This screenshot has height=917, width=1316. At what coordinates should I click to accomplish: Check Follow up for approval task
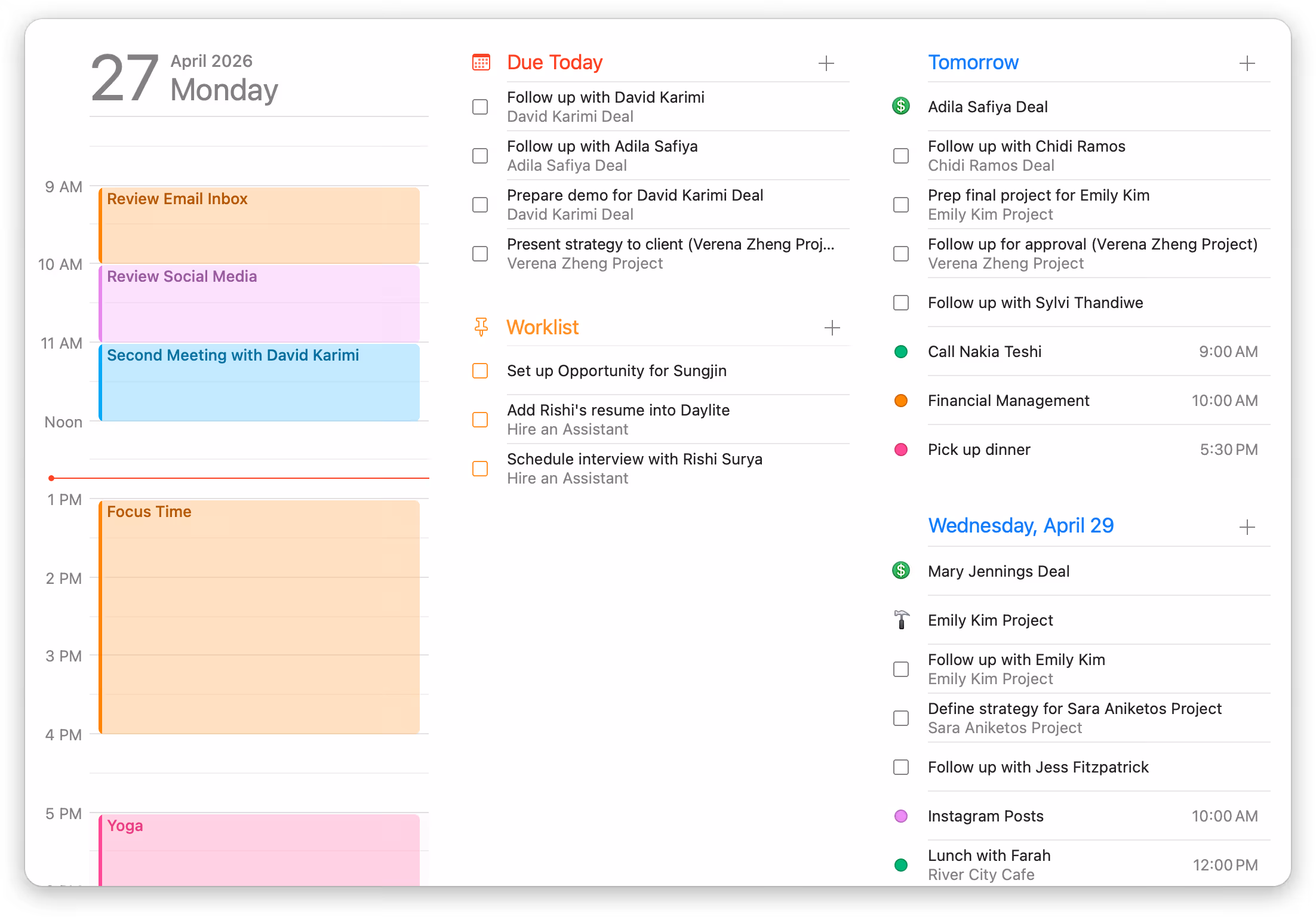click(901, 254)
